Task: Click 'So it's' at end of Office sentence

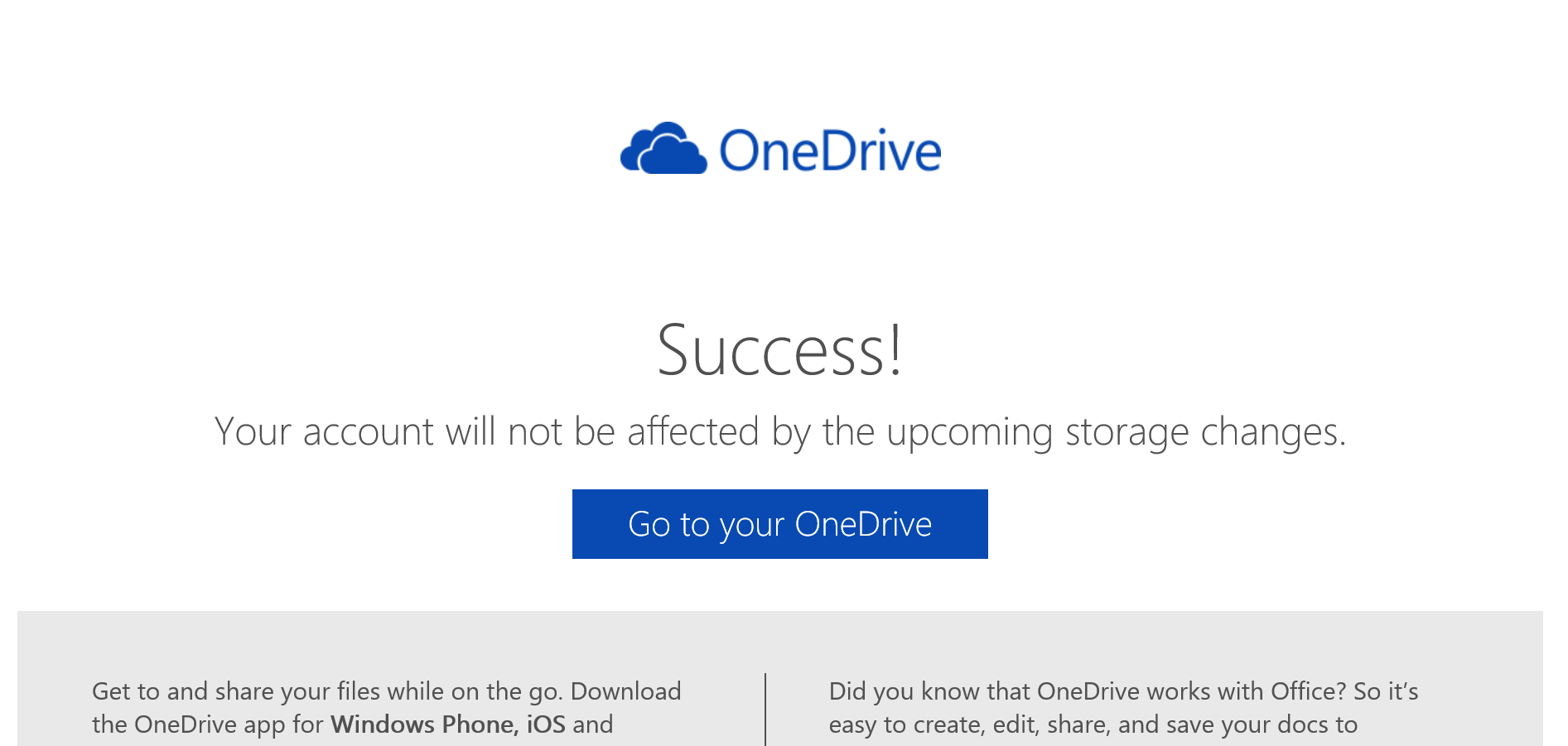Action: click(1386, 691)
